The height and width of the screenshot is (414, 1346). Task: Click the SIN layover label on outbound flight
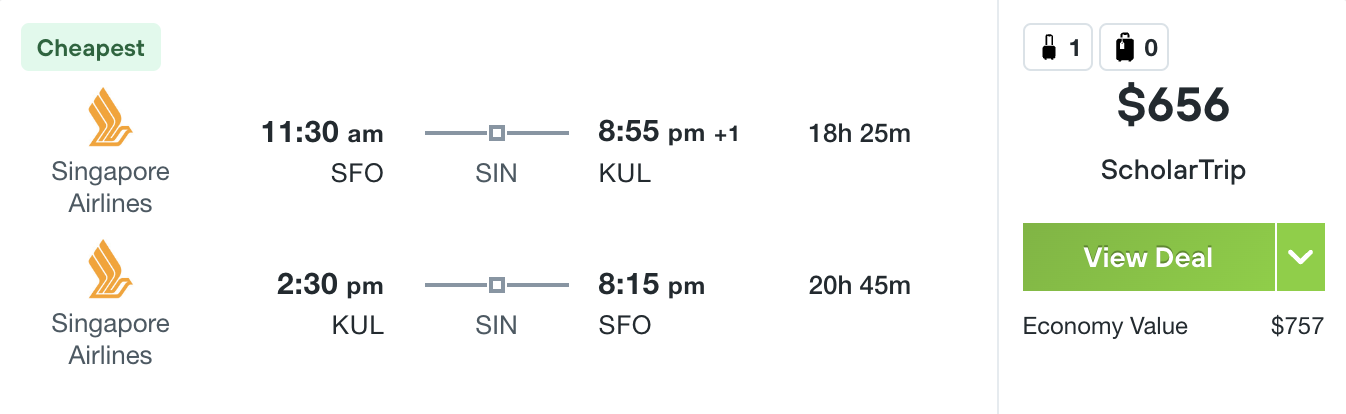496,173
